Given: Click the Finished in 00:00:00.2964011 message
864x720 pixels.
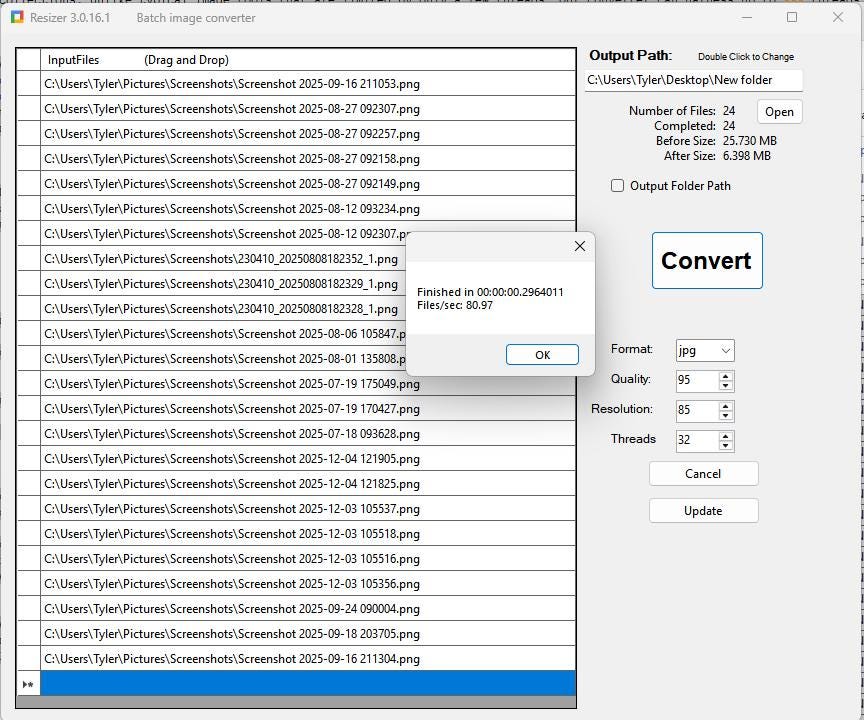Looking at the screenshot, I should pos(490,292).
